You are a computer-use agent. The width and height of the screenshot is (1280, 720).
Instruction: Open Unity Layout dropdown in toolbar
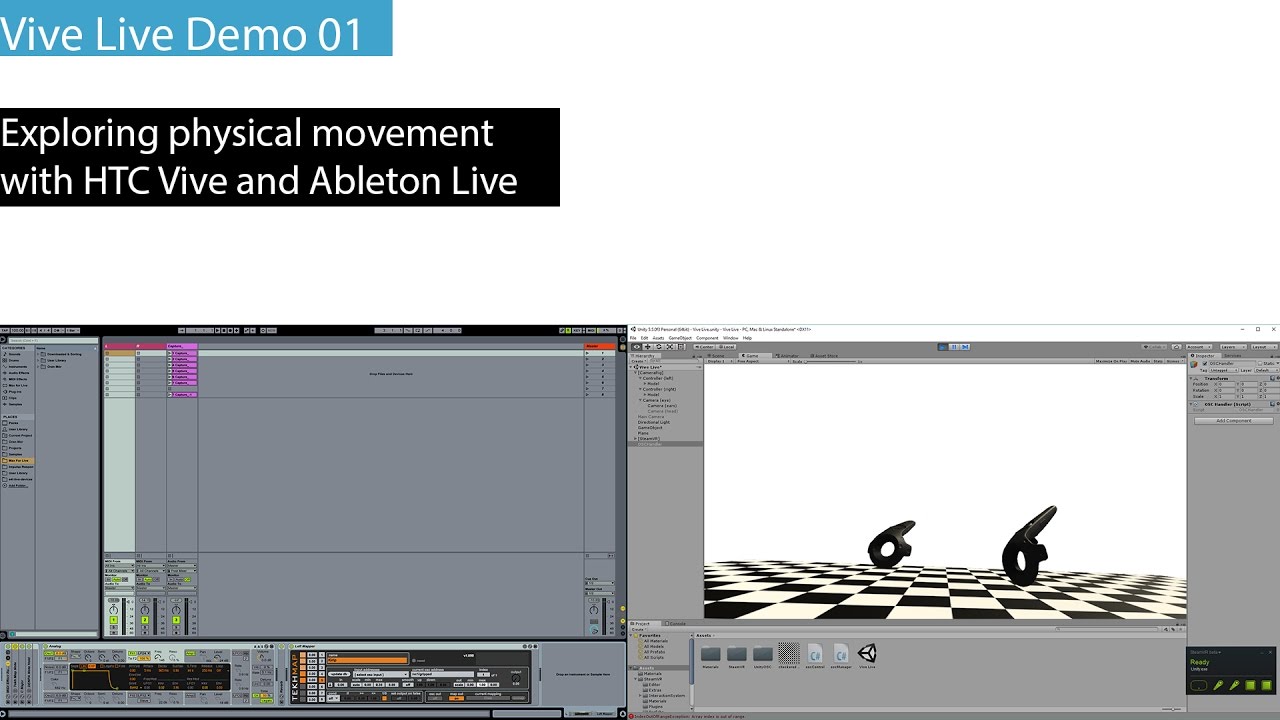pos(1263,347)
